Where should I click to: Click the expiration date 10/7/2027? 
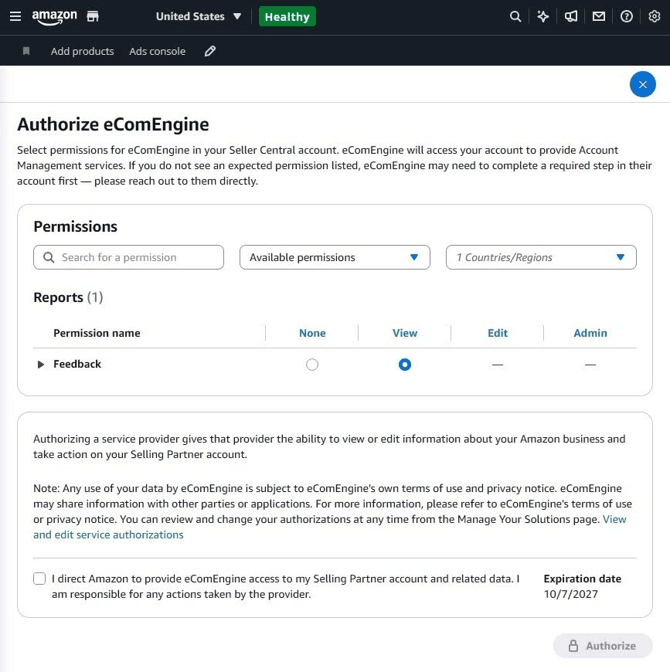tap(571, 594)
